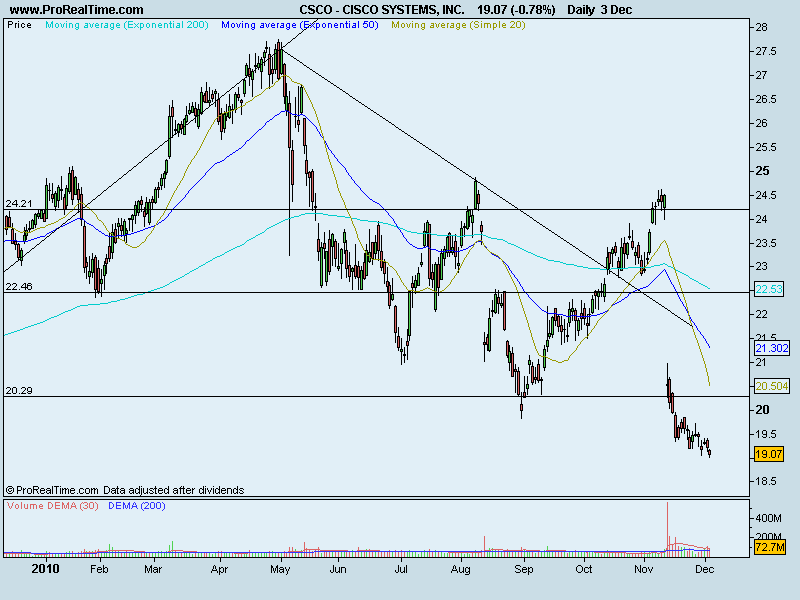Viewport: 800px width, 600px height.
Task: Click the Feb label on time axis
Action: coord(99,569)
